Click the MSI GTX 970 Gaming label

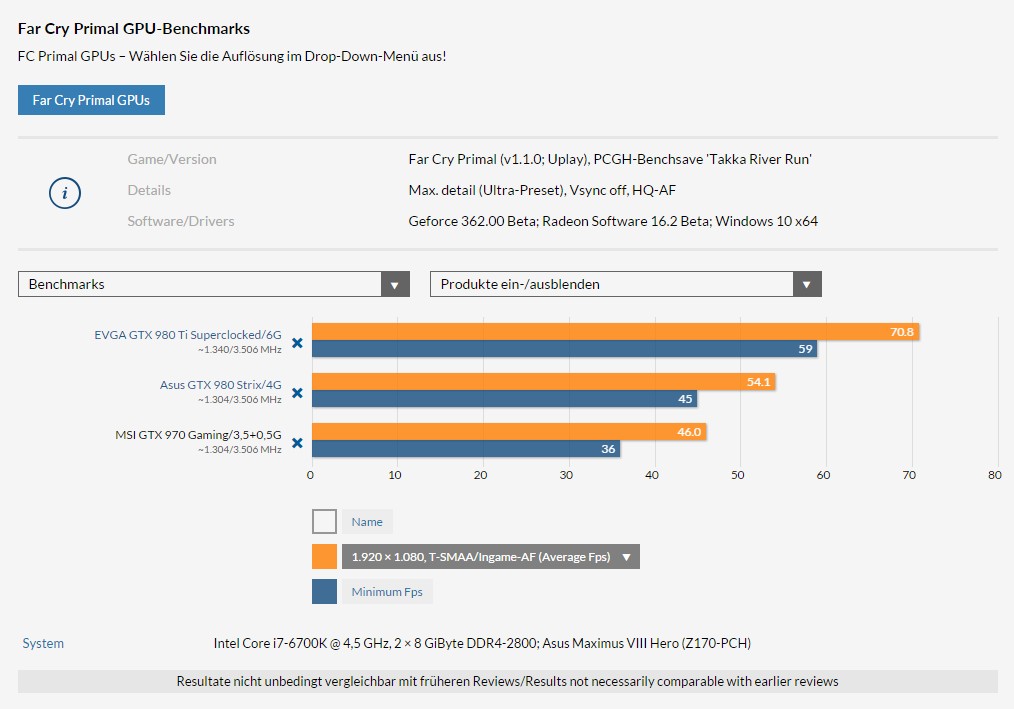[199, 435]
